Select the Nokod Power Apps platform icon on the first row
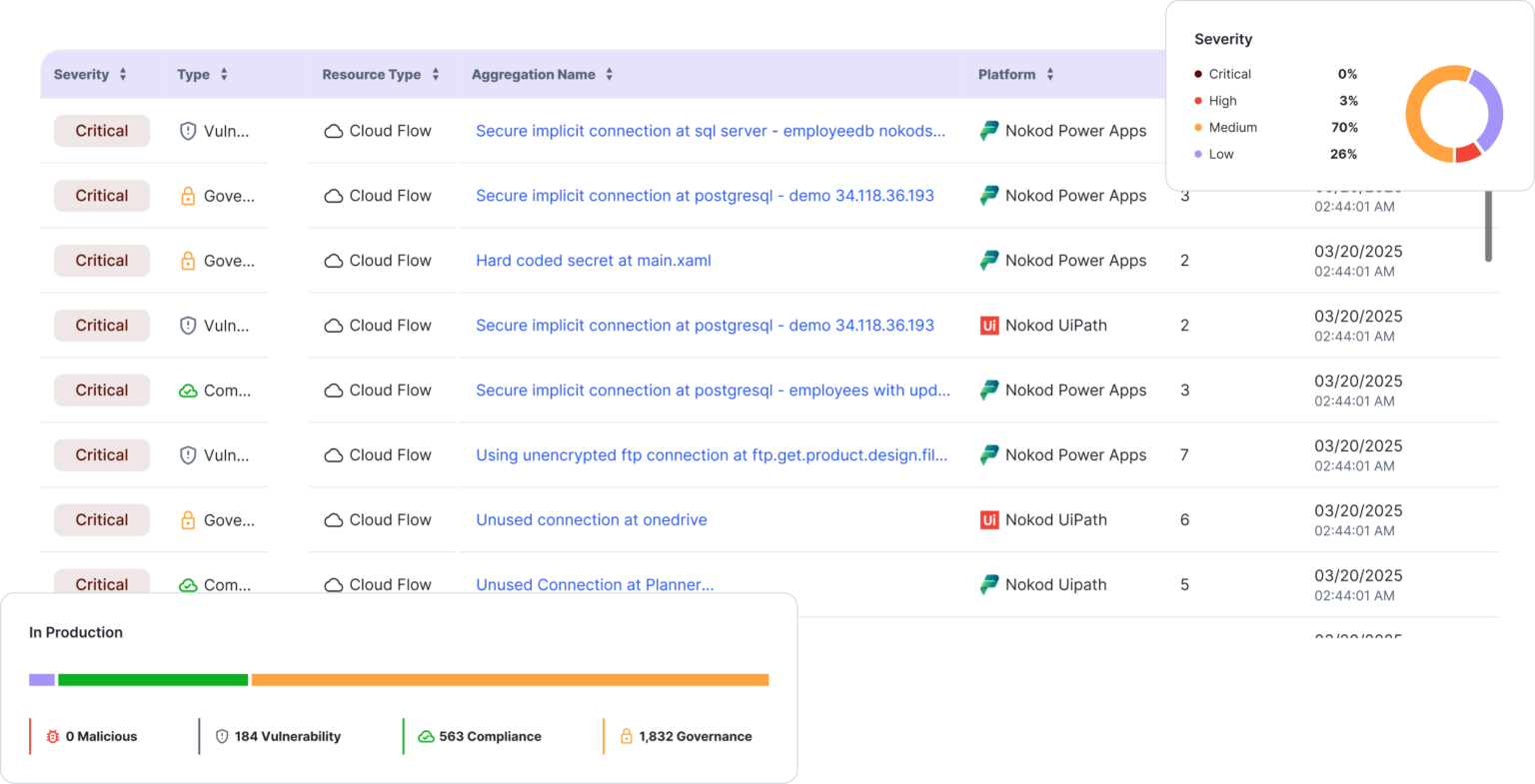Screen dimensions: 1535x784 coord(989,130)
